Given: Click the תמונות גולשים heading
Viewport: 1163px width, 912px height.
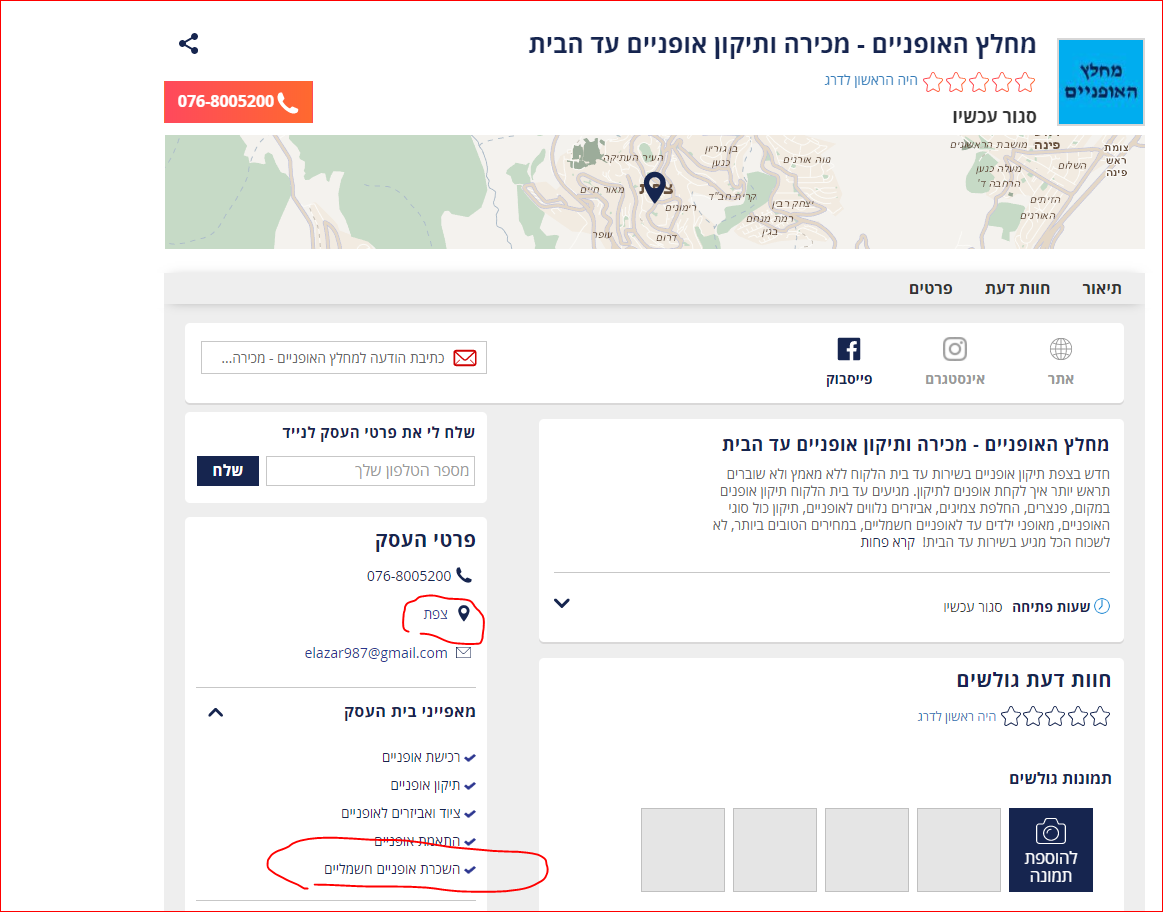Looking at the screenshot, I should [x=1060, y=779].
